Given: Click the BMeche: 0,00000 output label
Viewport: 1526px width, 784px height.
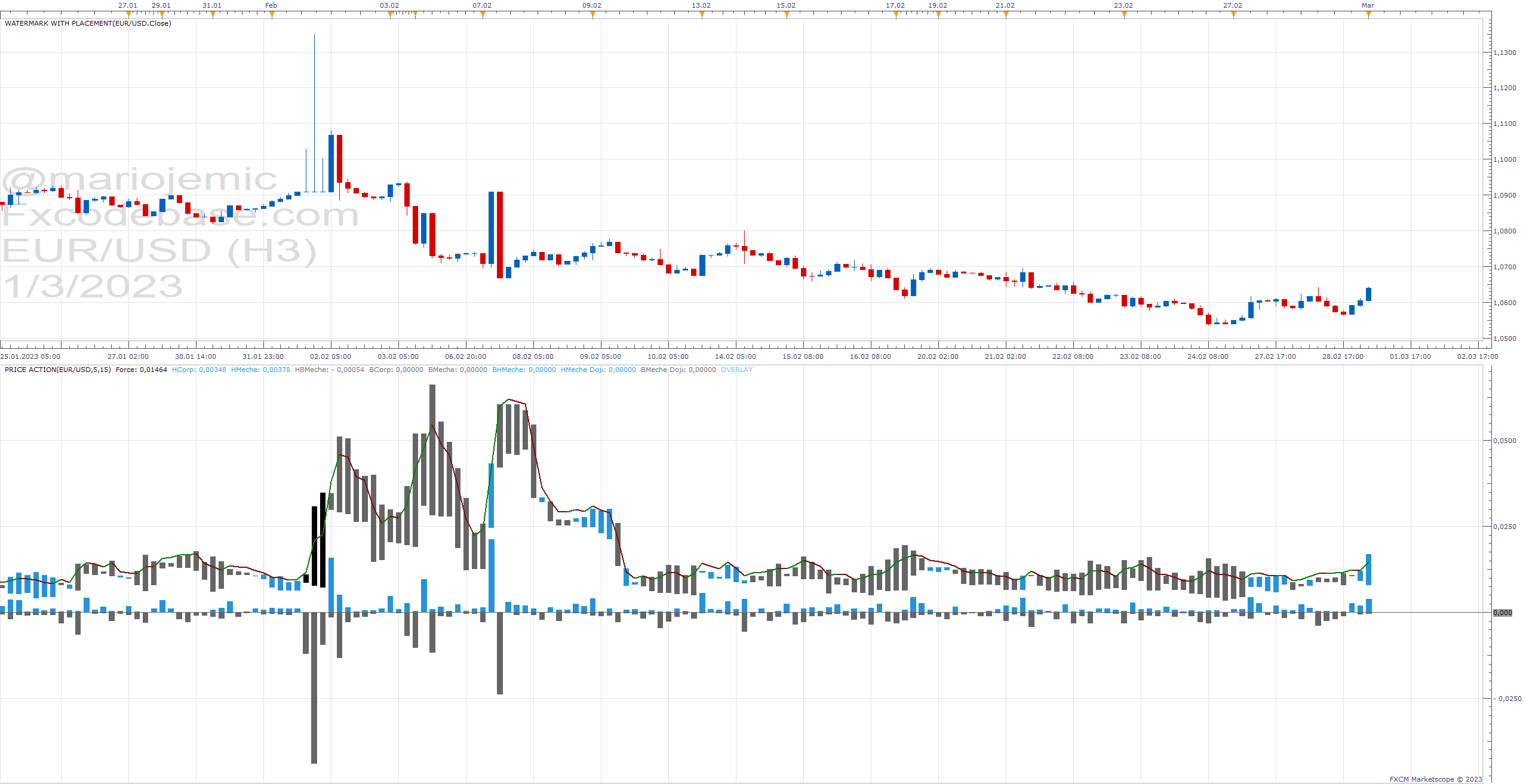Looking at the screenshot, I should [458, 370].
